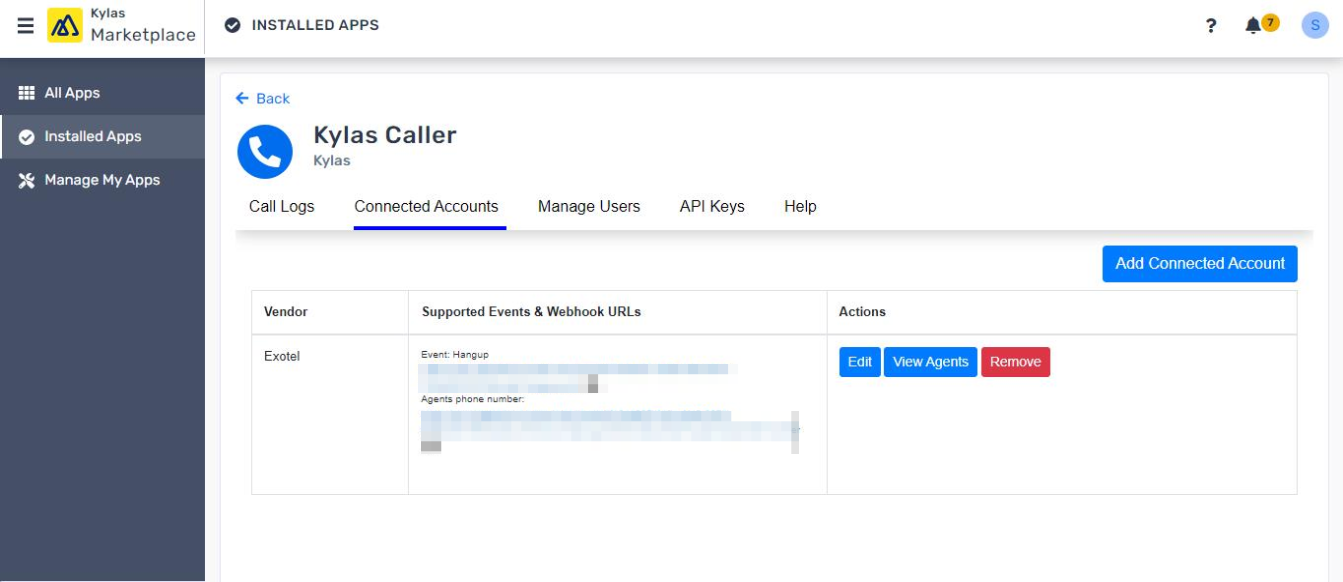Open the help question mark icon

(x=1211, y=26)
